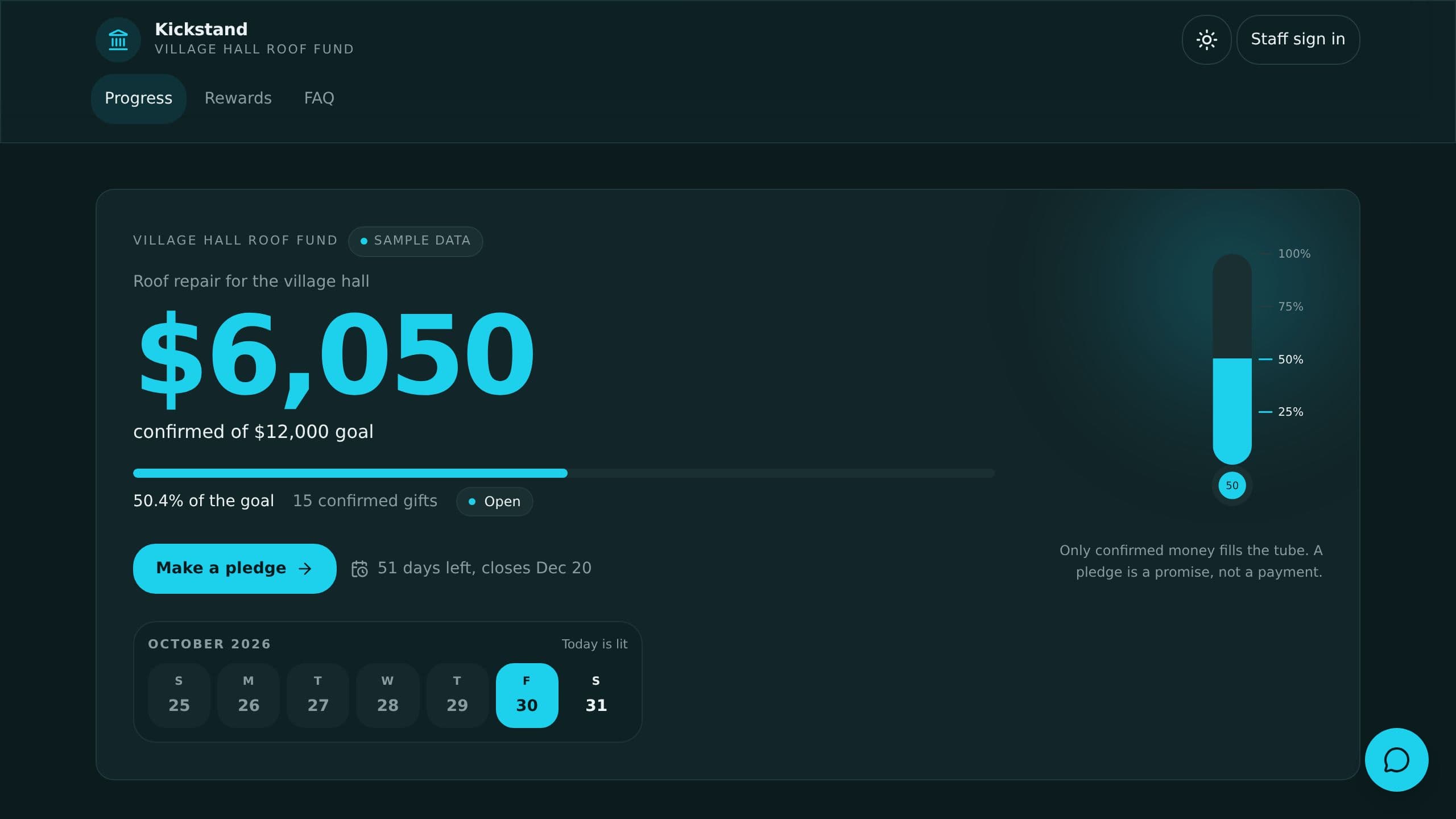Click the vertical thermometer tube fill

[x=1232, y=411]
